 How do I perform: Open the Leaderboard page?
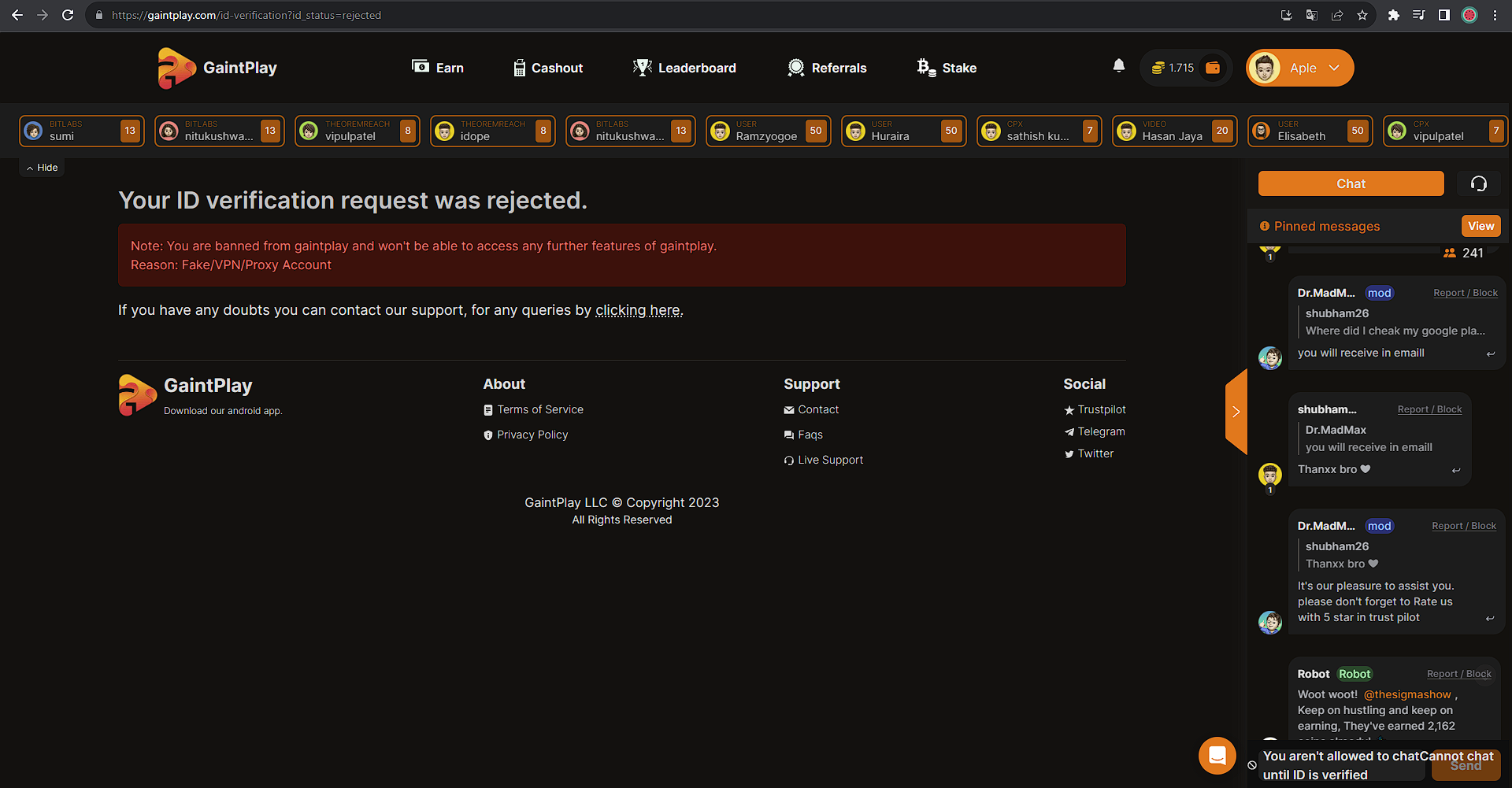pyautogui.click(x=684, y=68)
